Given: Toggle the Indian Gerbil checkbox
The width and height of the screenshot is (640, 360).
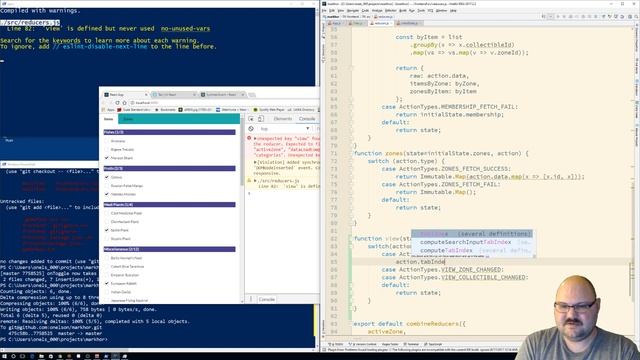Looking at the screenshot, I should coord(107,292).
